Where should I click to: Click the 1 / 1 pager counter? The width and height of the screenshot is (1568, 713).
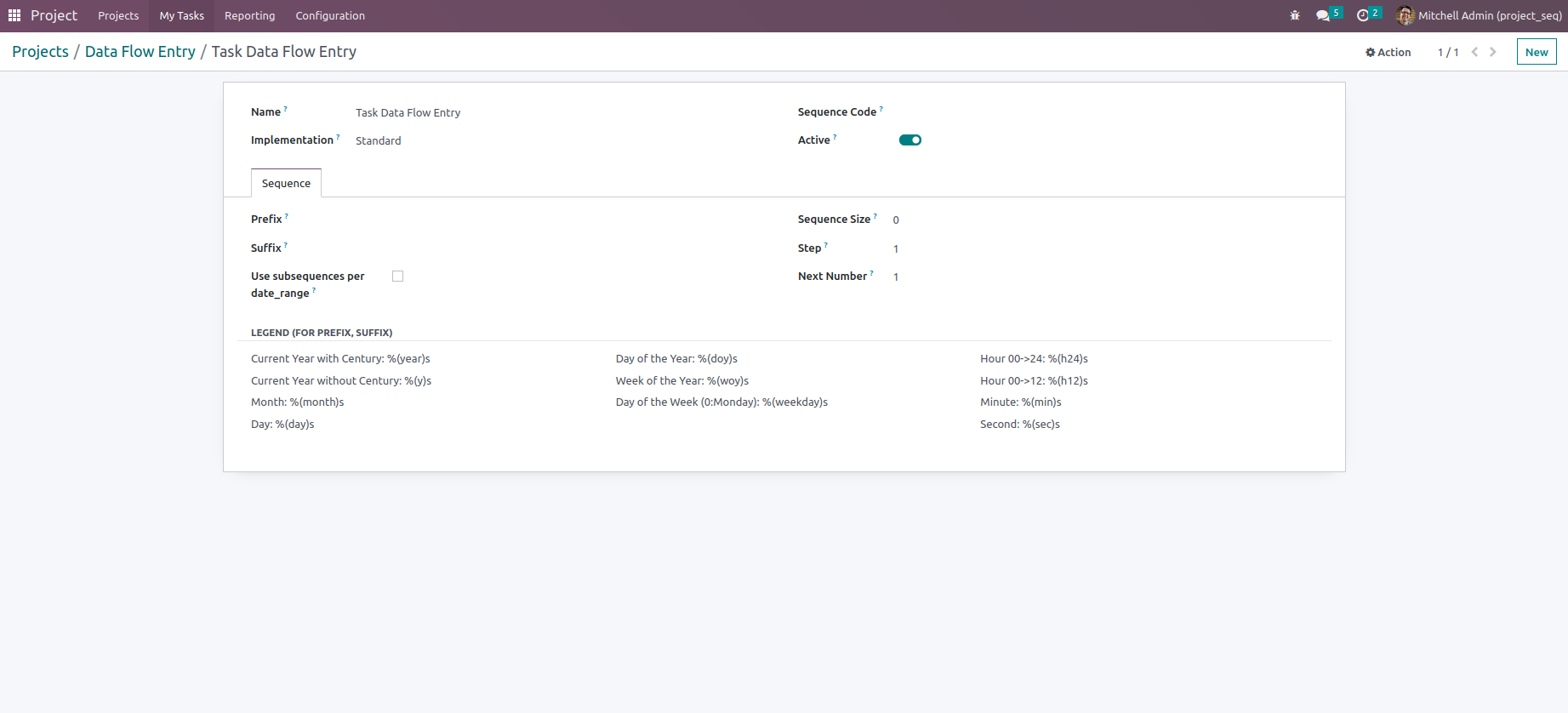(x=1448, y=52)
